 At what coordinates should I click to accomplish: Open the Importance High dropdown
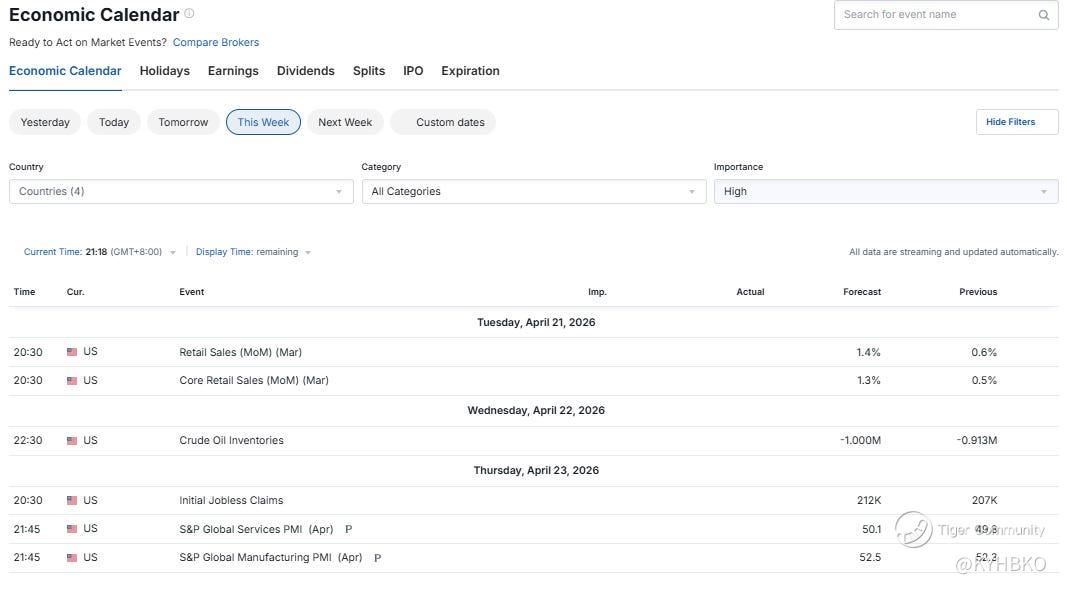(885, 191)
